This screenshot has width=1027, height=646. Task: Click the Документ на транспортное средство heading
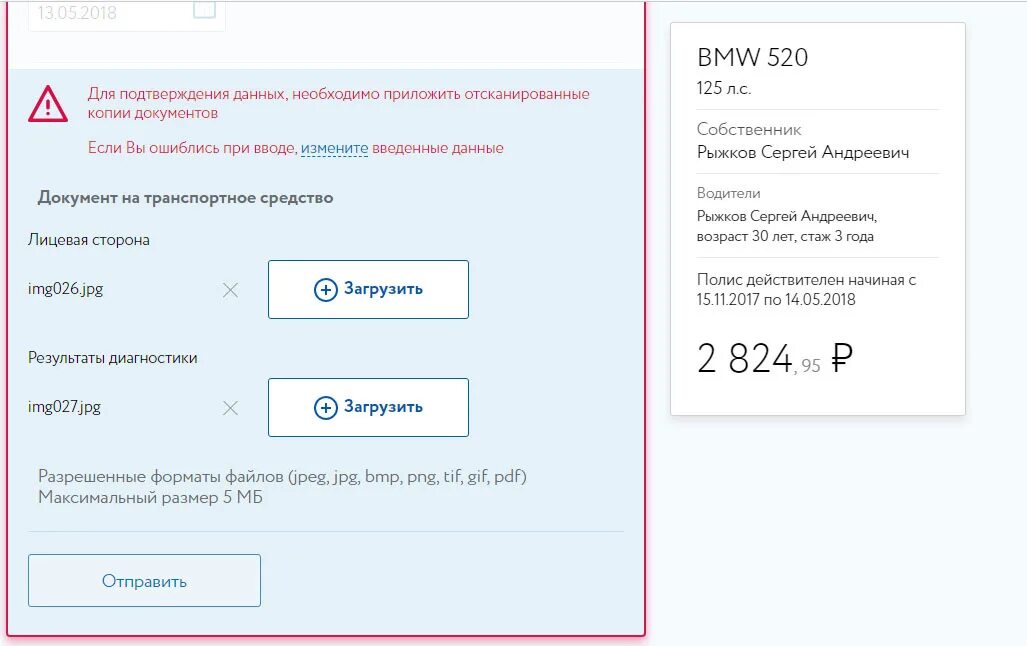click(x=185, y=198)
